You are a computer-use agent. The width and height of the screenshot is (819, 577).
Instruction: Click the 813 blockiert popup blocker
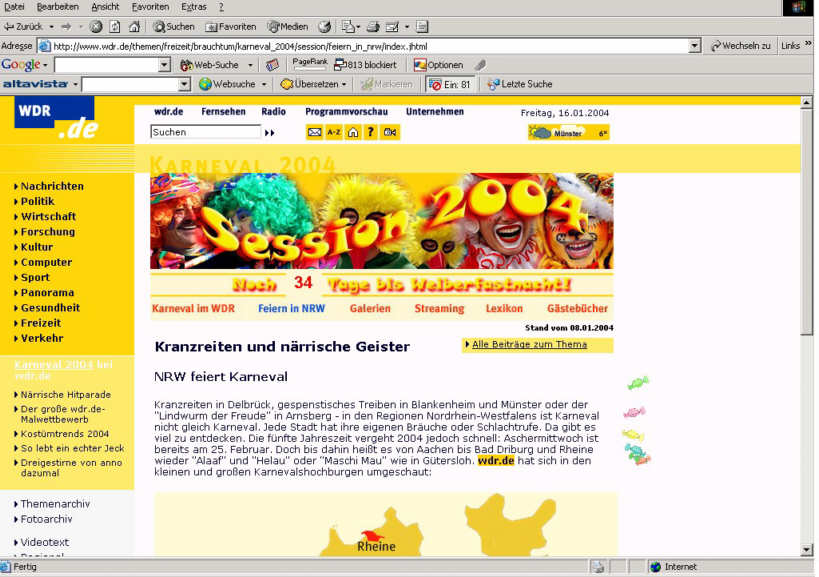(365, 65)
